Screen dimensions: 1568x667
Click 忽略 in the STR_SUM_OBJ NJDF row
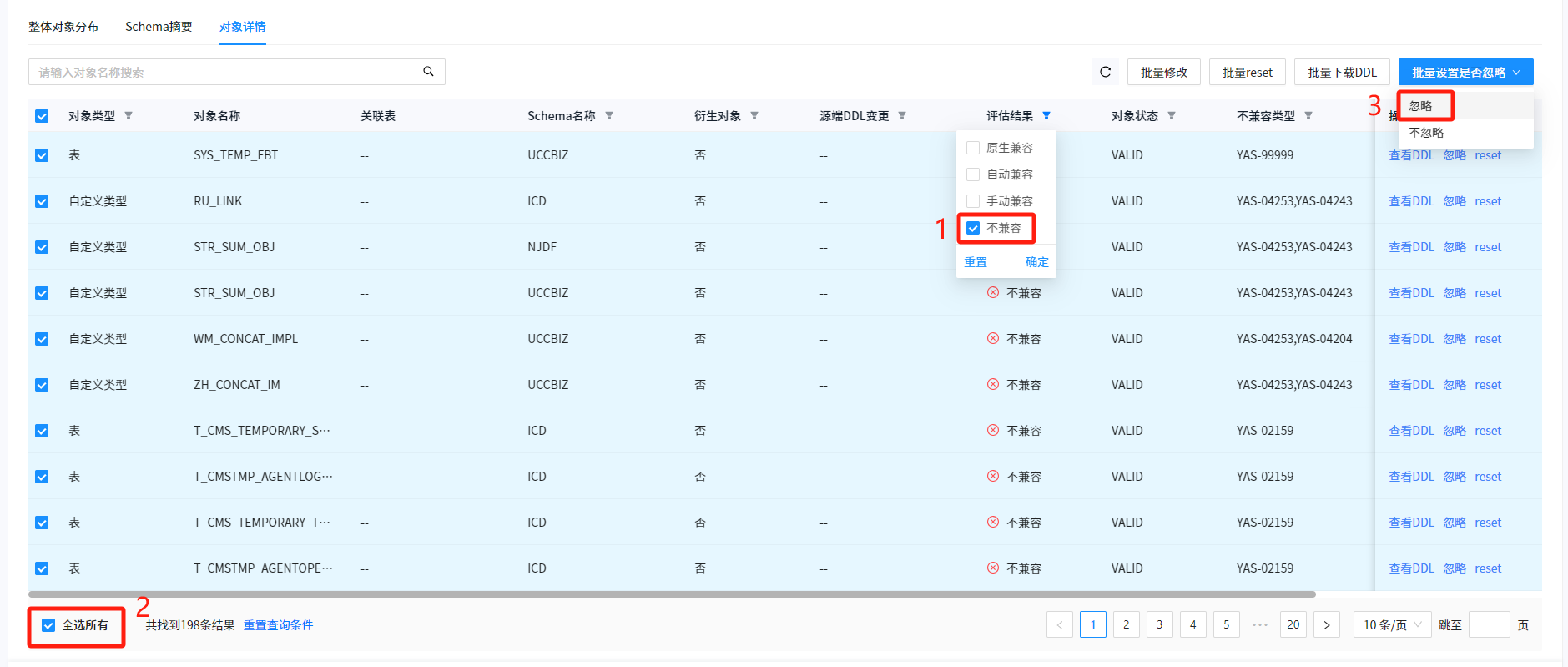tap(1455, 247)
